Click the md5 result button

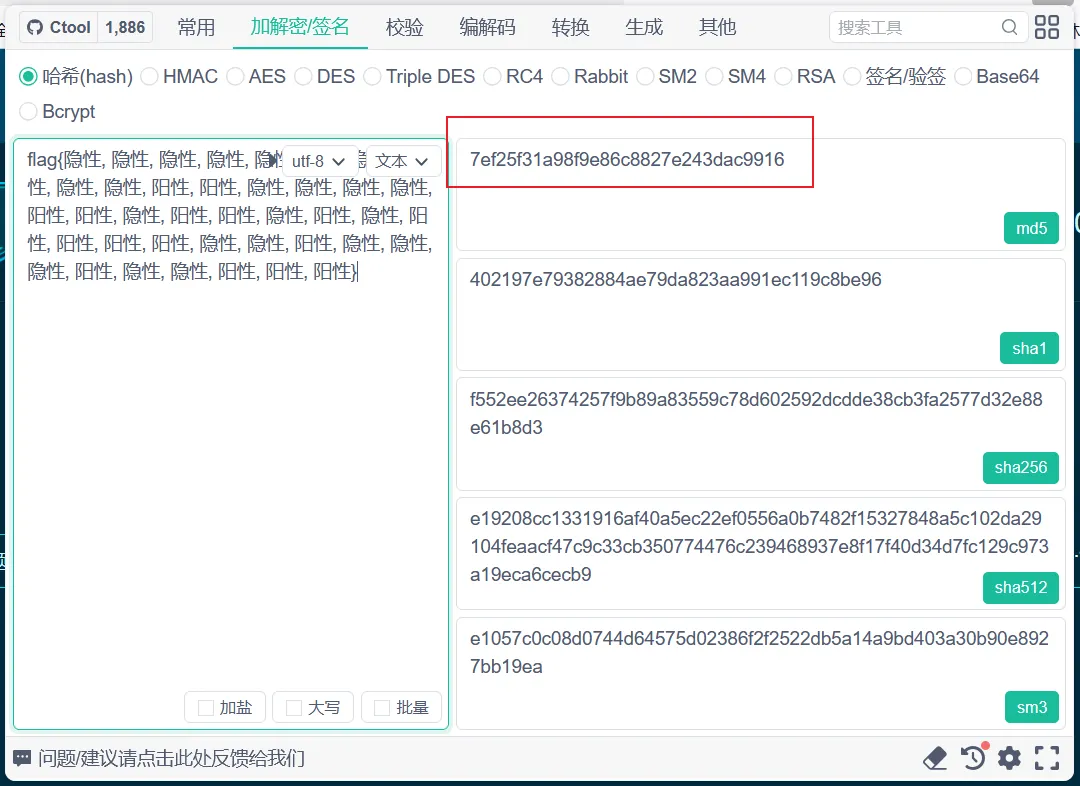pyautogui.click(x=1031, y=228)
